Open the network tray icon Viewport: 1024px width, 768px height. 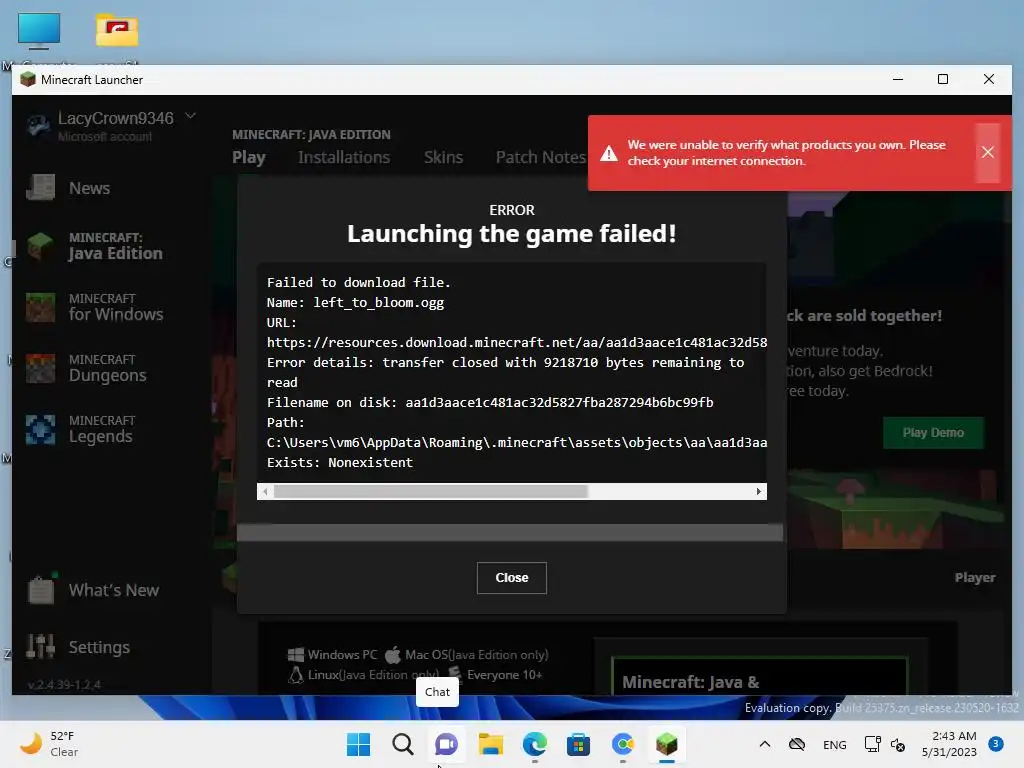pos(872,744)
